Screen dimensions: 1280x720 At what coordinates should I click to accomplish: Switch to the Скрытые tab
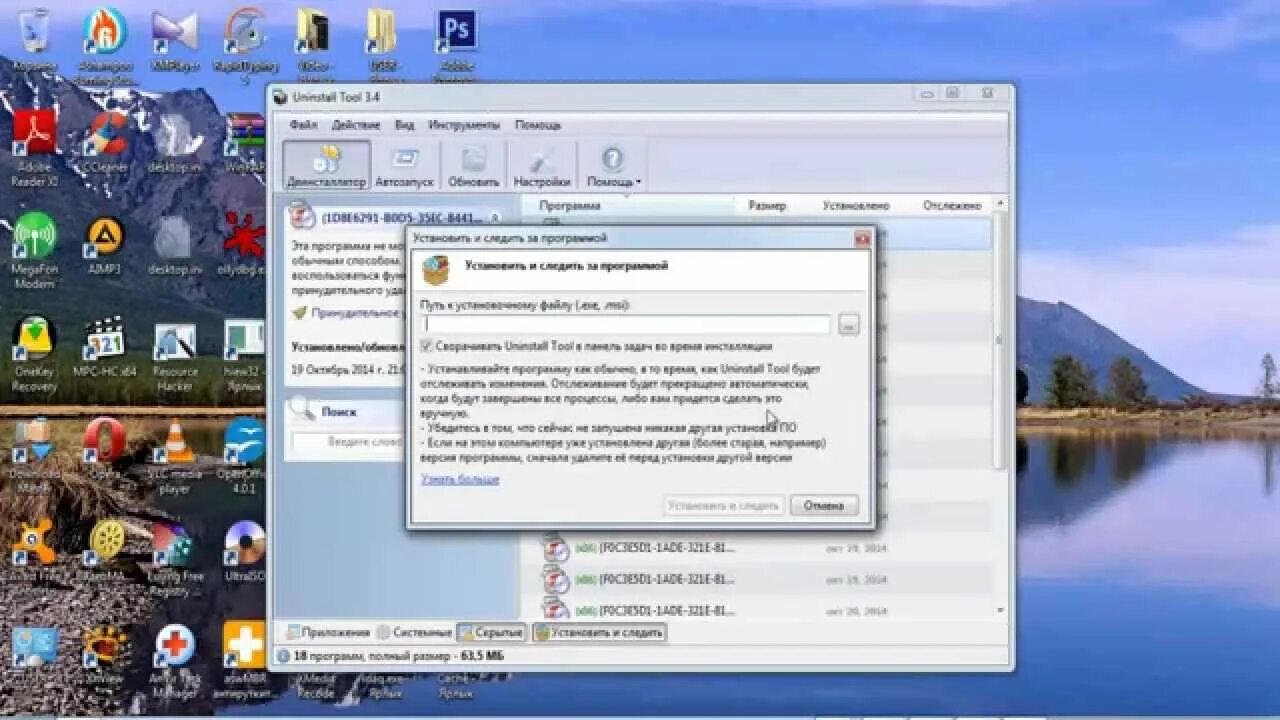tap(491, 632)
